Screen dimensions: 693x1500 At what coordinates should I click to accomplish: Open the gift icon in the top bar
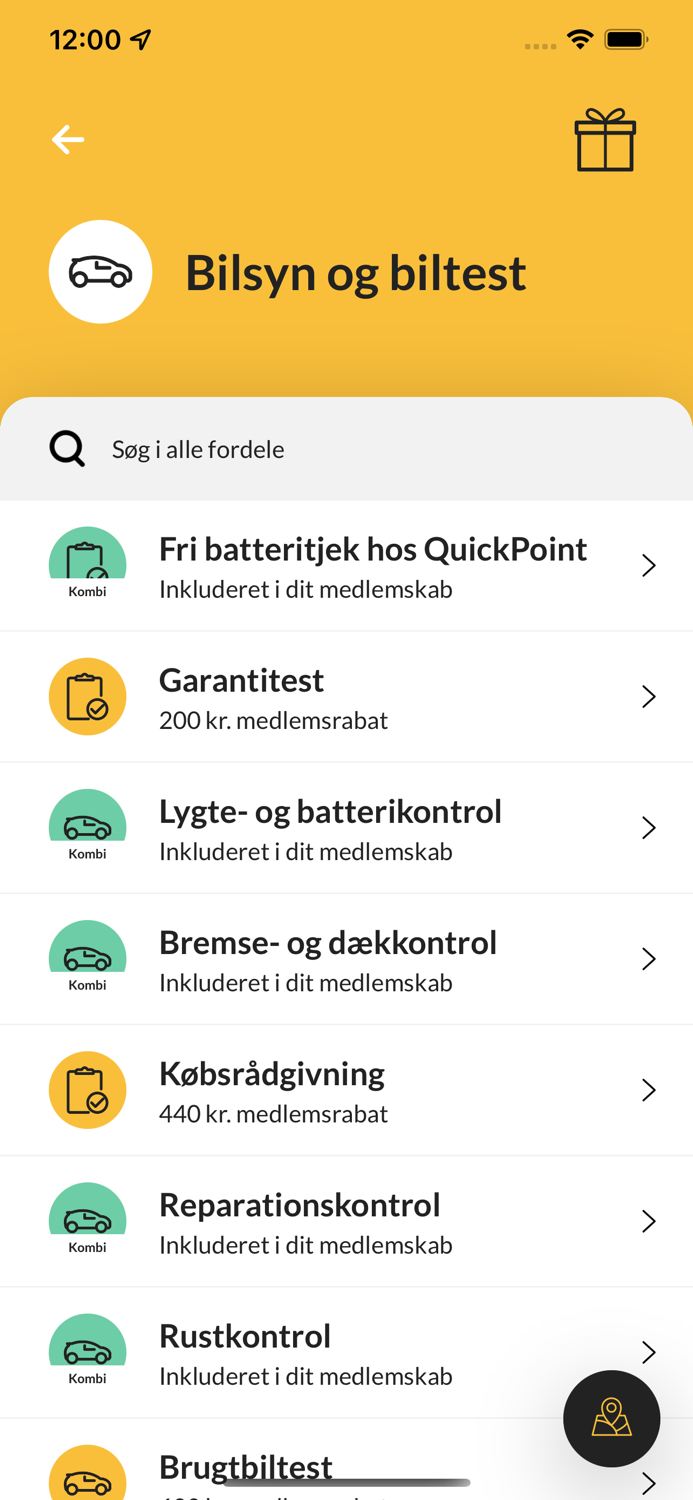pos(605,141)
